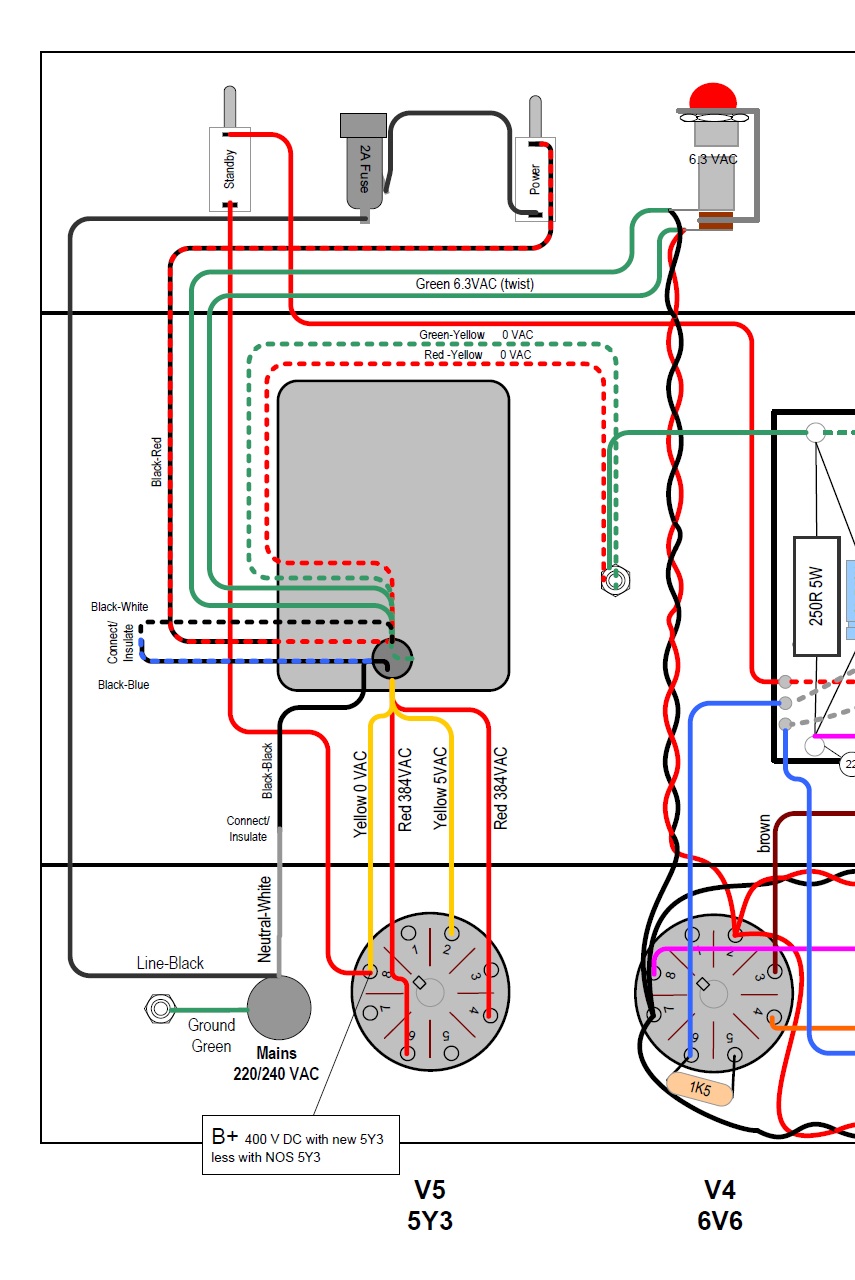Screen dimensions: 855x1280
Task: Select the Mains cable entry circle
Action: [x=279, y=1008]
